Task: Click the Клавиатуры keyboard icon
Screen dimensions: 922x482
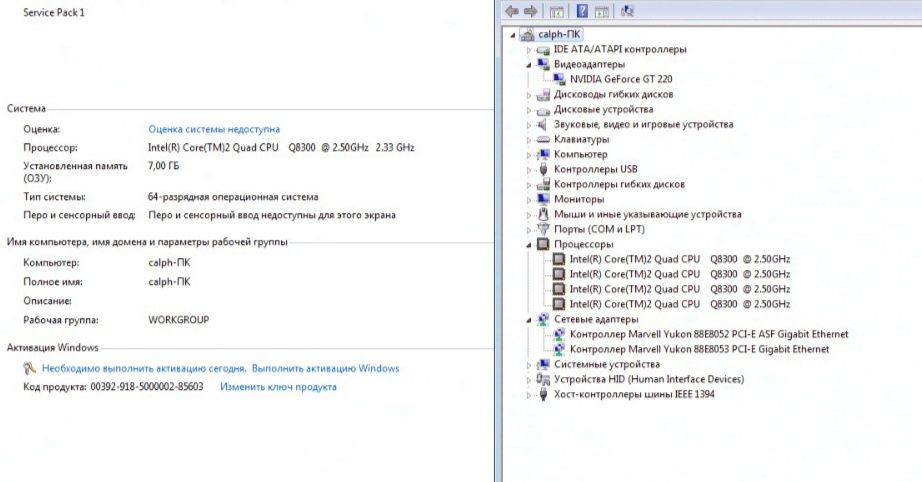Action: point(543,139)
